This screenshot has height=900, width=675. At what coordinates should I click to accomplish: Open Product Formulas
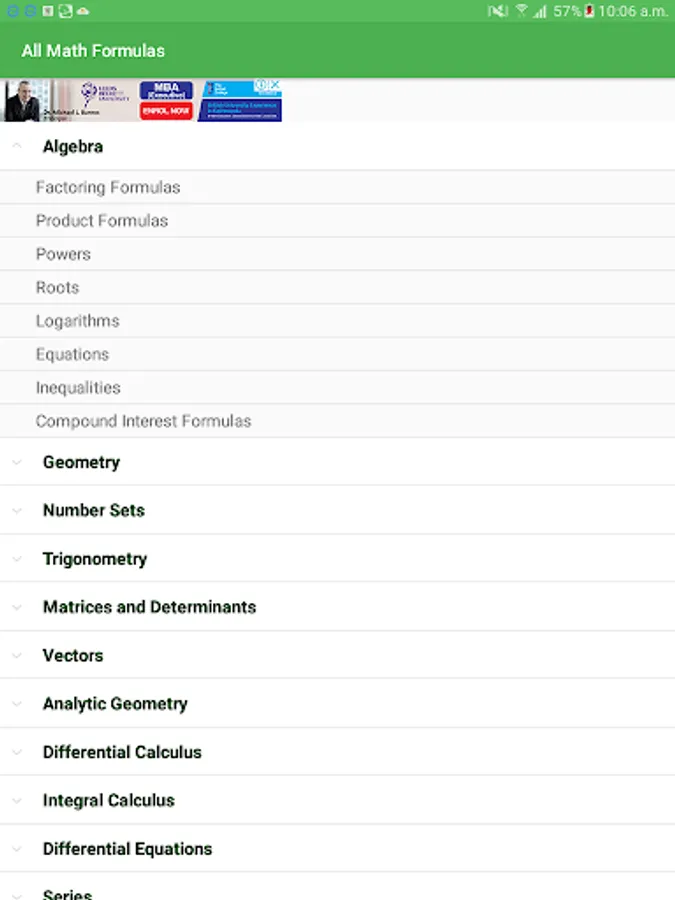coord(102,221)
